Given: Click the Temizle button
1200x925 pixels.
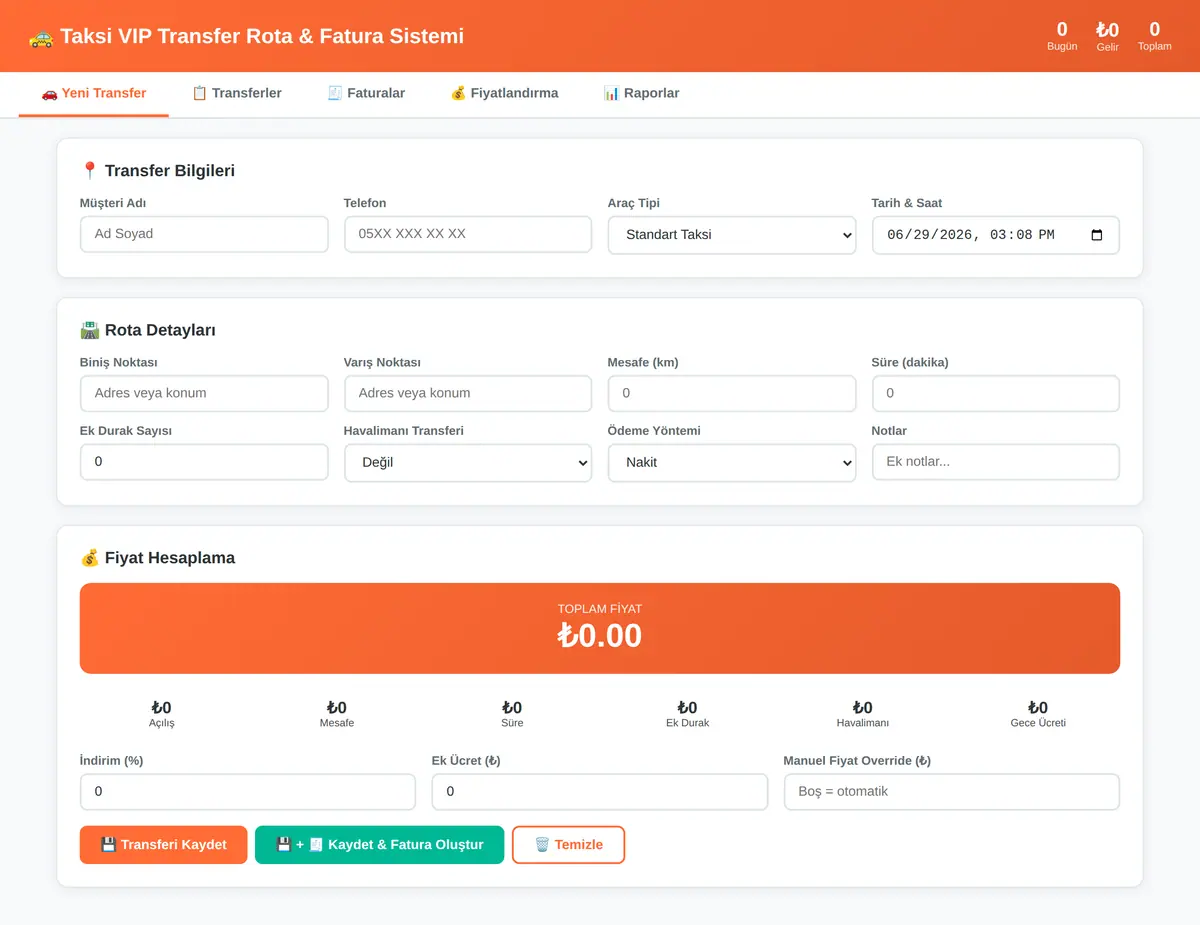Looking at the screenshot, I should (x=568, y=845).
